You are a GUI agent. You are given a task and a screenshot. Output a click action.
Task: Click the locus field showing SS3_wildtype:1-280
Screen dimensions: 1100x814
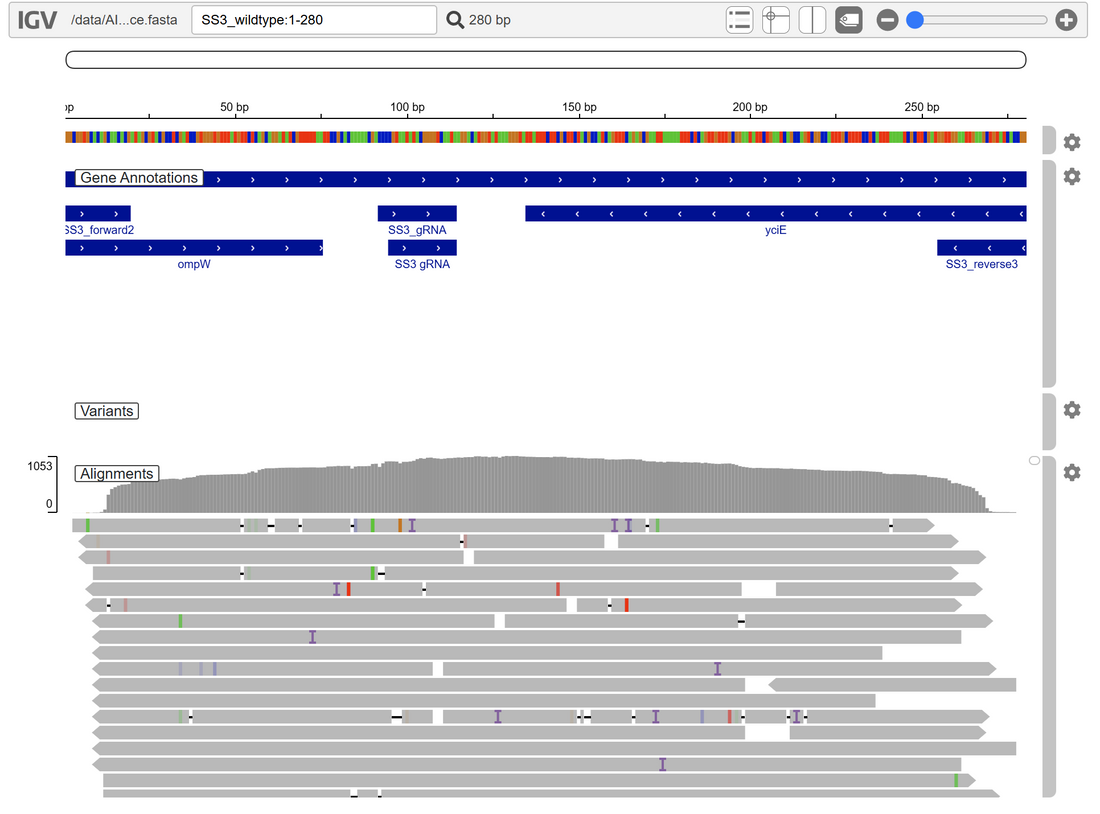[313, 19]
